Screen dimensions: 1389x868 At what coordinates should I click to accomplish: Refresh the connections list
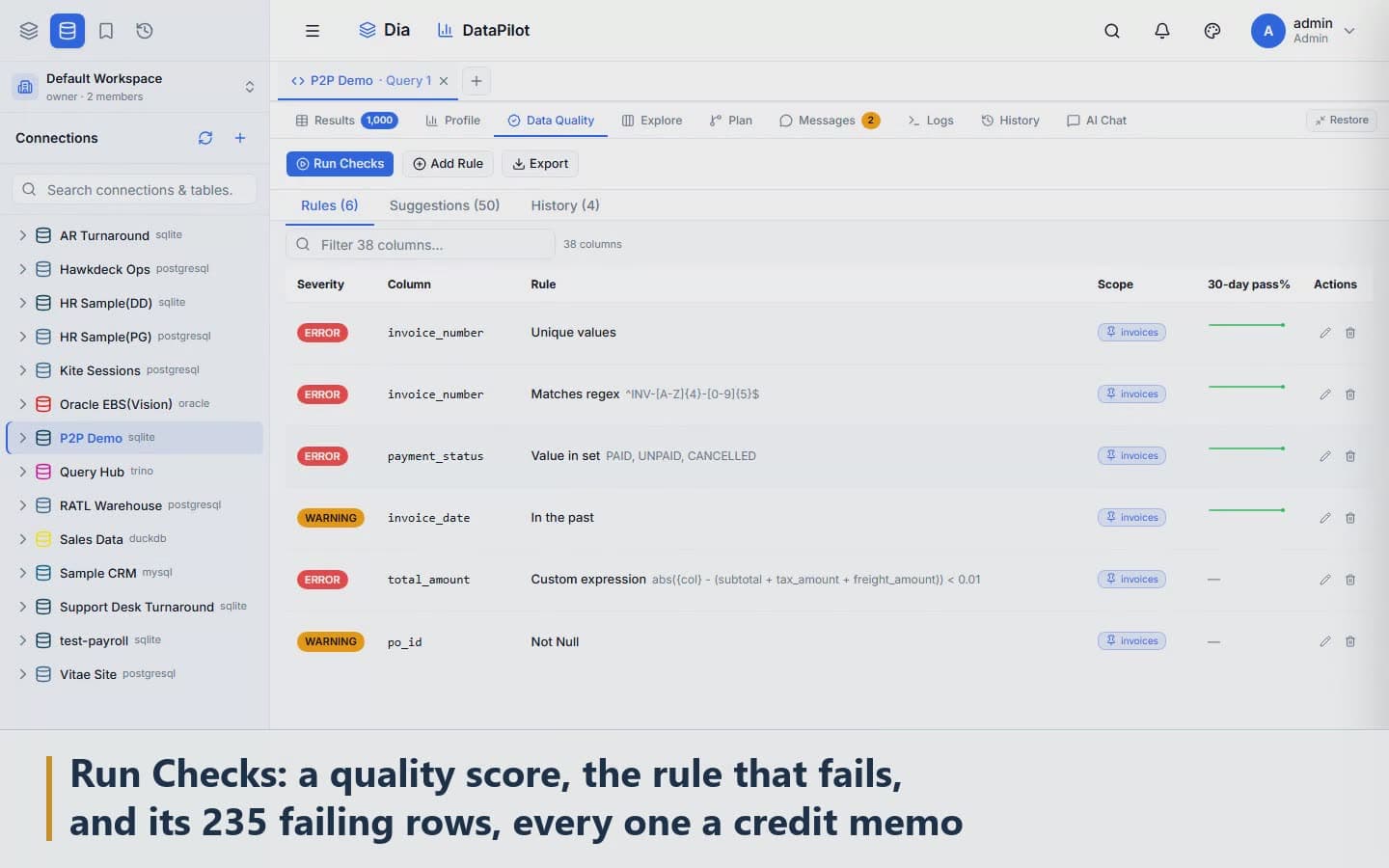[x=205, y=138]
